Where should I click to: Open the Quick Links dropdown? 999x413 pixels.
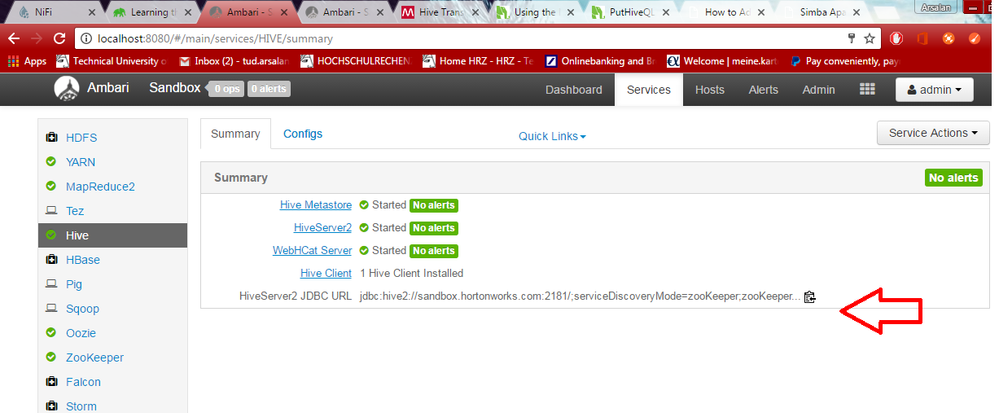[x=552, y=136]
